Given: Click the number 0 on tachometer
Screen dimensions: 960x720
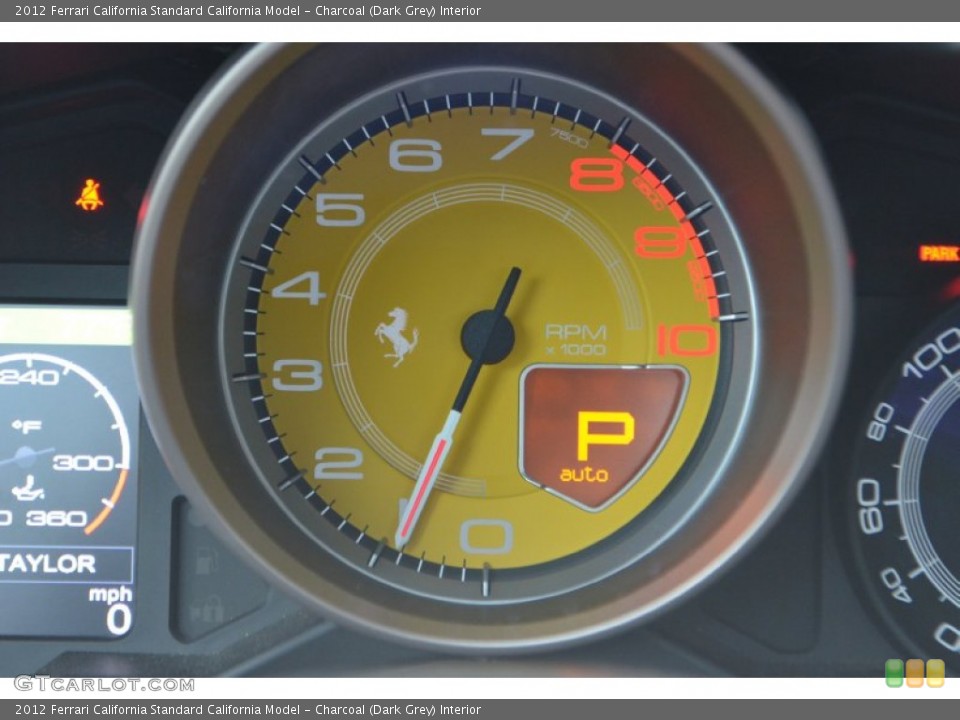Looking at the screenshot, I should tap(486, 536).
